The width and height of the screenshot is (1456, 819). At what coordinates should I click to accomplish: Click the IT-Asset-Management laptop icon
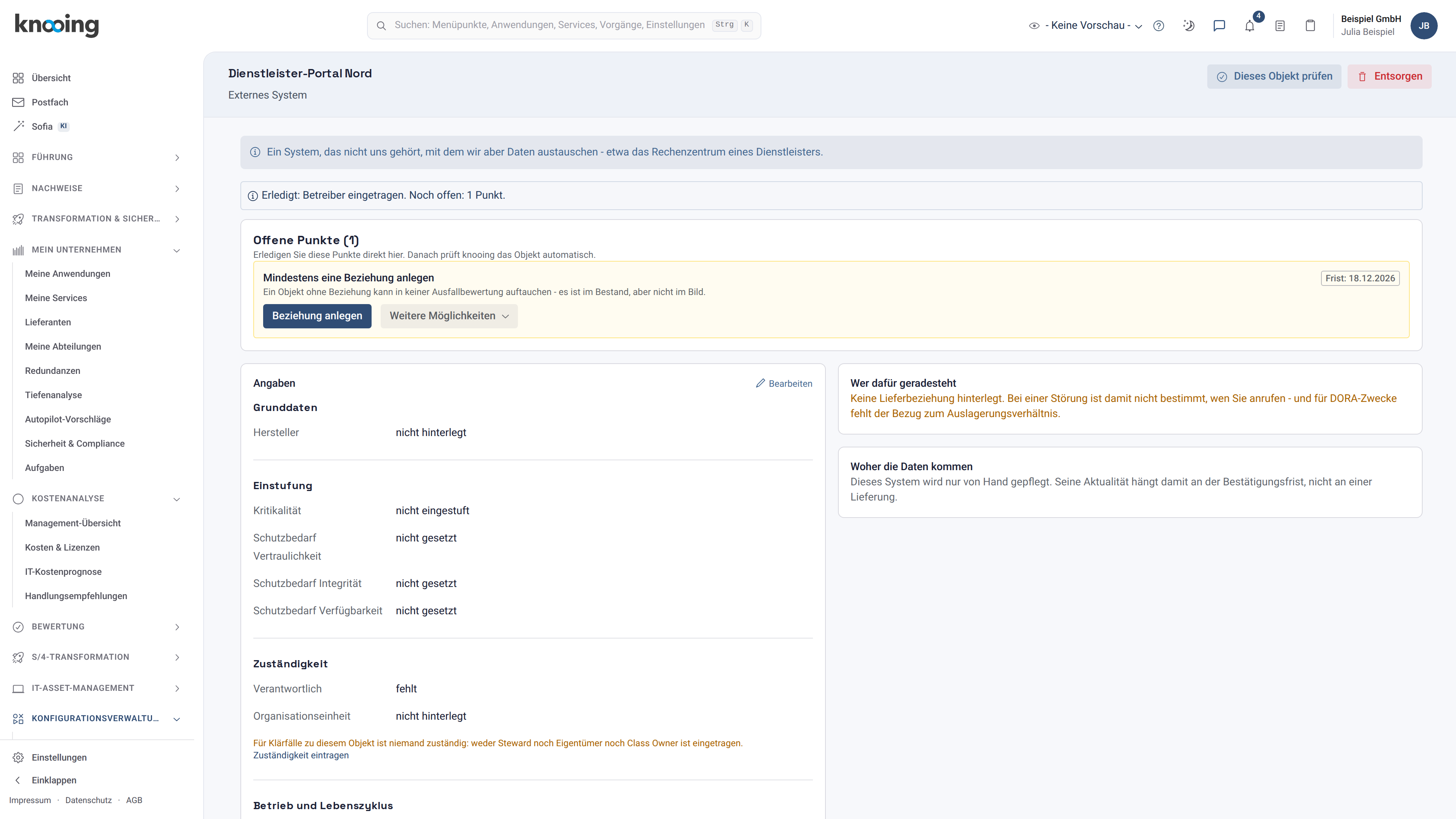18,689
